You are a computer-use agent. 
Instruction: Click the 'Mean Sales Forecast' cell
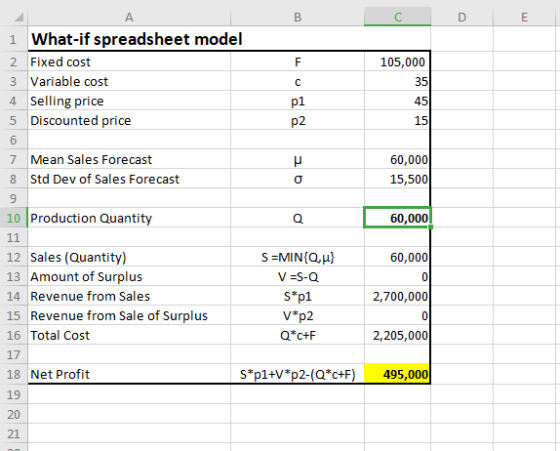[x=129, y=159]
